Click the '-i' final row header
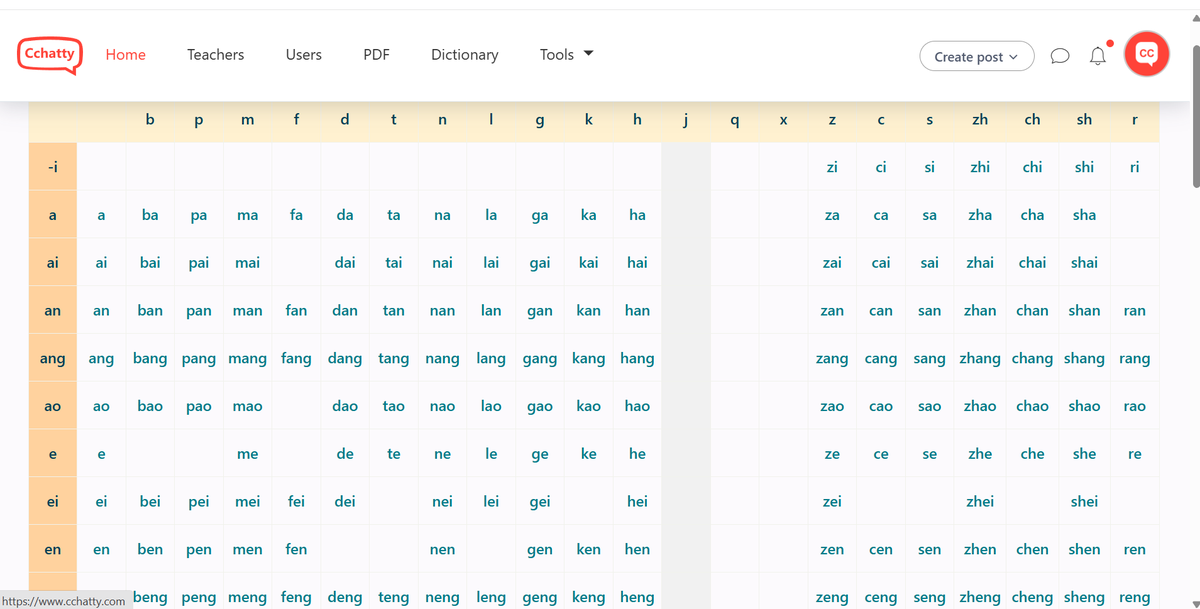This screenshot has width=1200, height=609. coord(53,167)
